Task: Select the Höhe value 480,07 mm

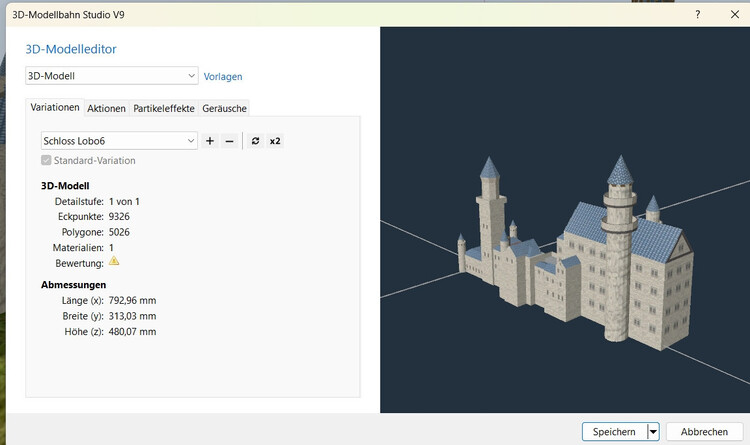Action: tap(132, 332)
